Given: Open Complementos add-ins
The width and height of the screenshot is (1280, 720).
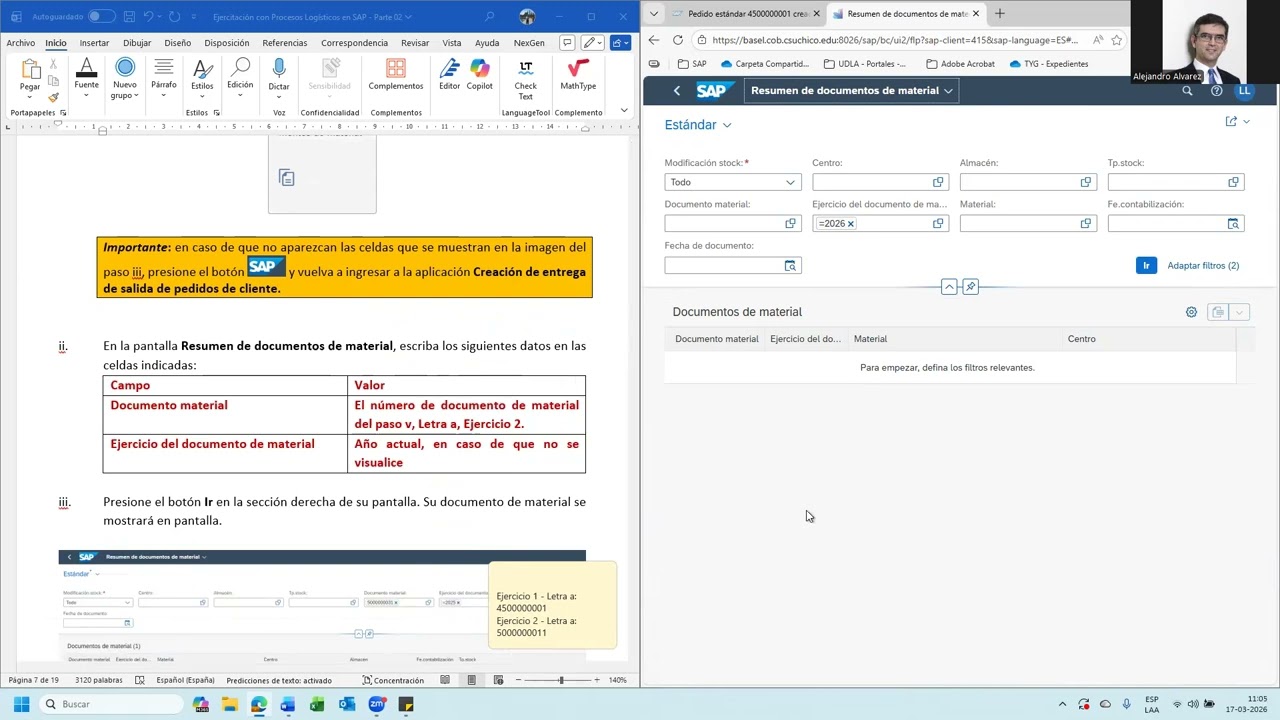Looking at the screenshot, I should tap(396, 75).
